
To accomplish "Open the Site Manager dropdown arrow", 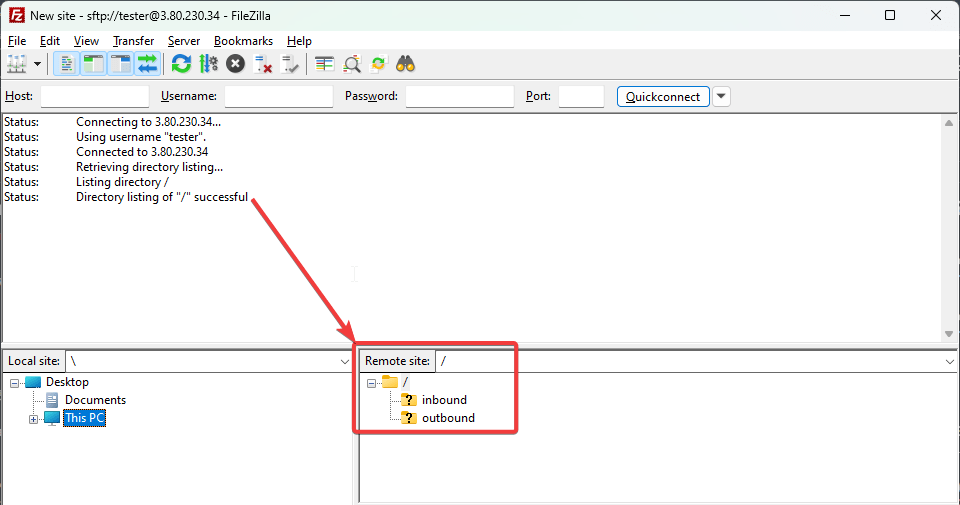I will point(38,64).
